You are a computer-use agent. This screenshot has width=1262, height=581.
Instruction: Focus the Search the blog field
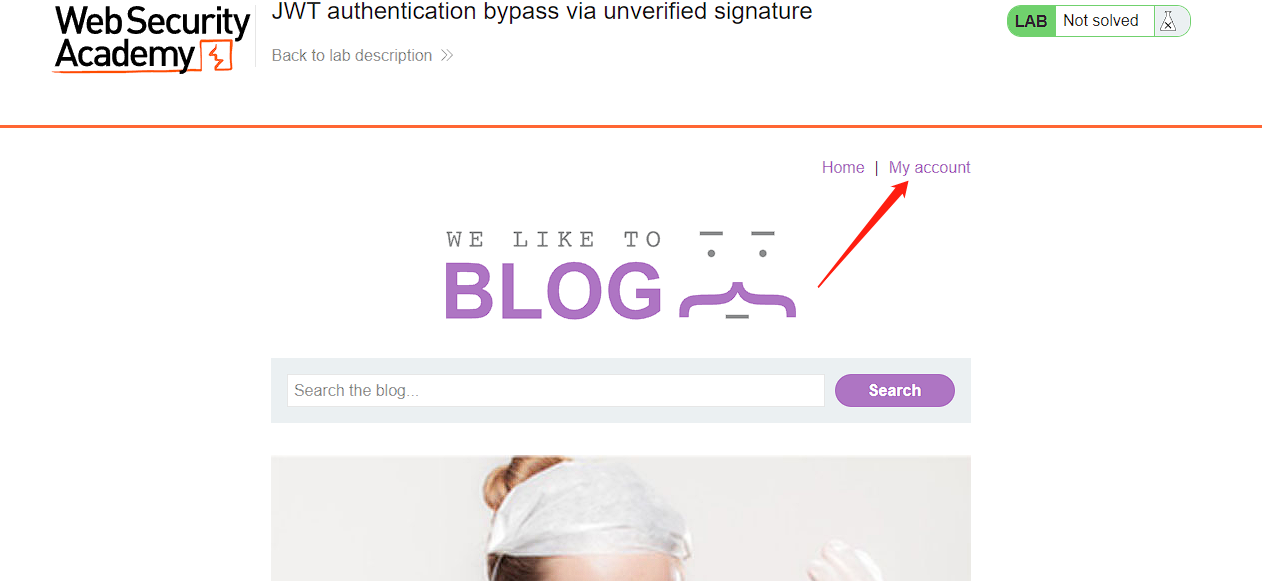(x=556, y=390)
